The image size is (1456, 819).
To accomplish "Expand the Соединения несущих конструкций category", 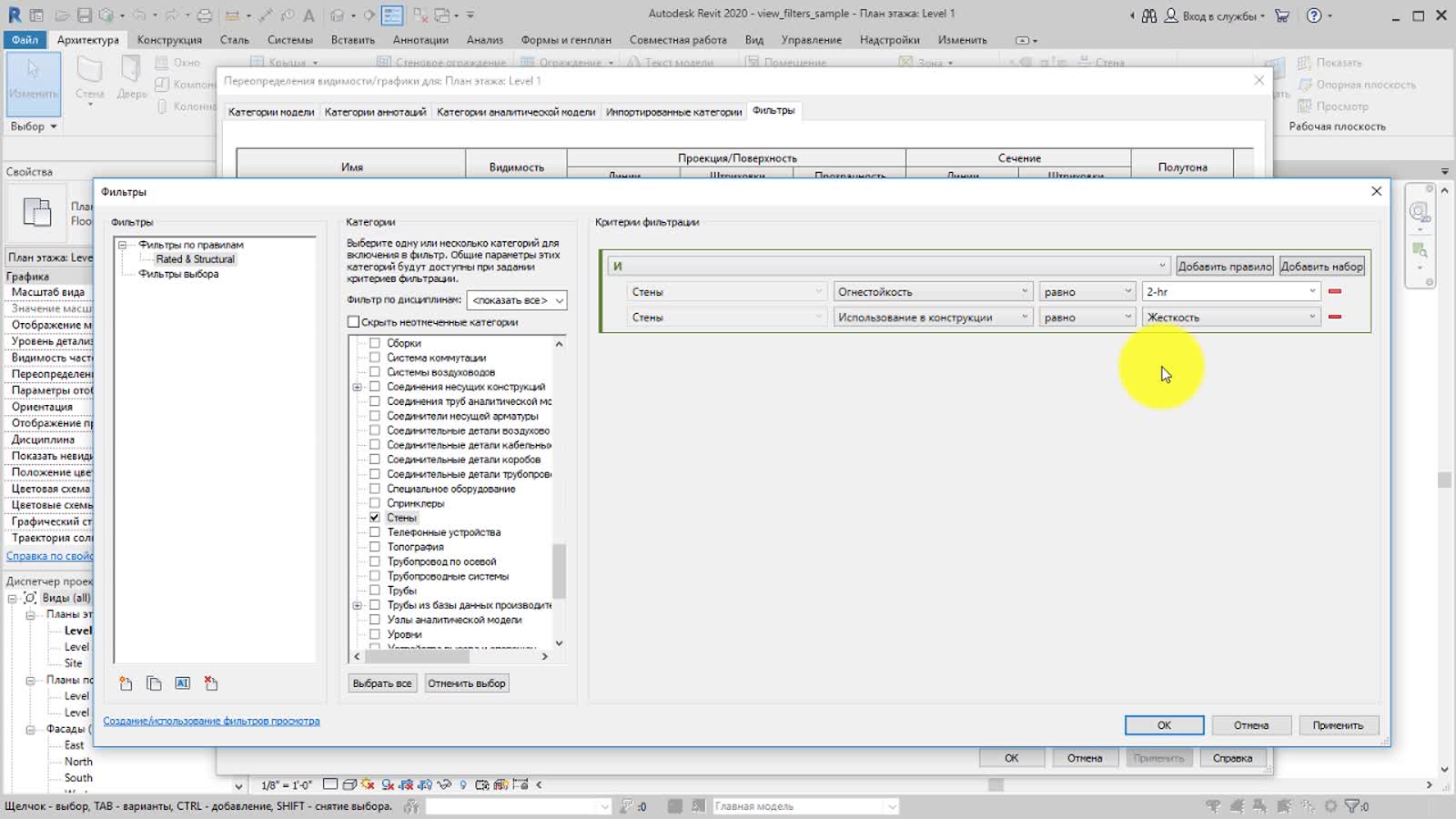I will [358, 387].
